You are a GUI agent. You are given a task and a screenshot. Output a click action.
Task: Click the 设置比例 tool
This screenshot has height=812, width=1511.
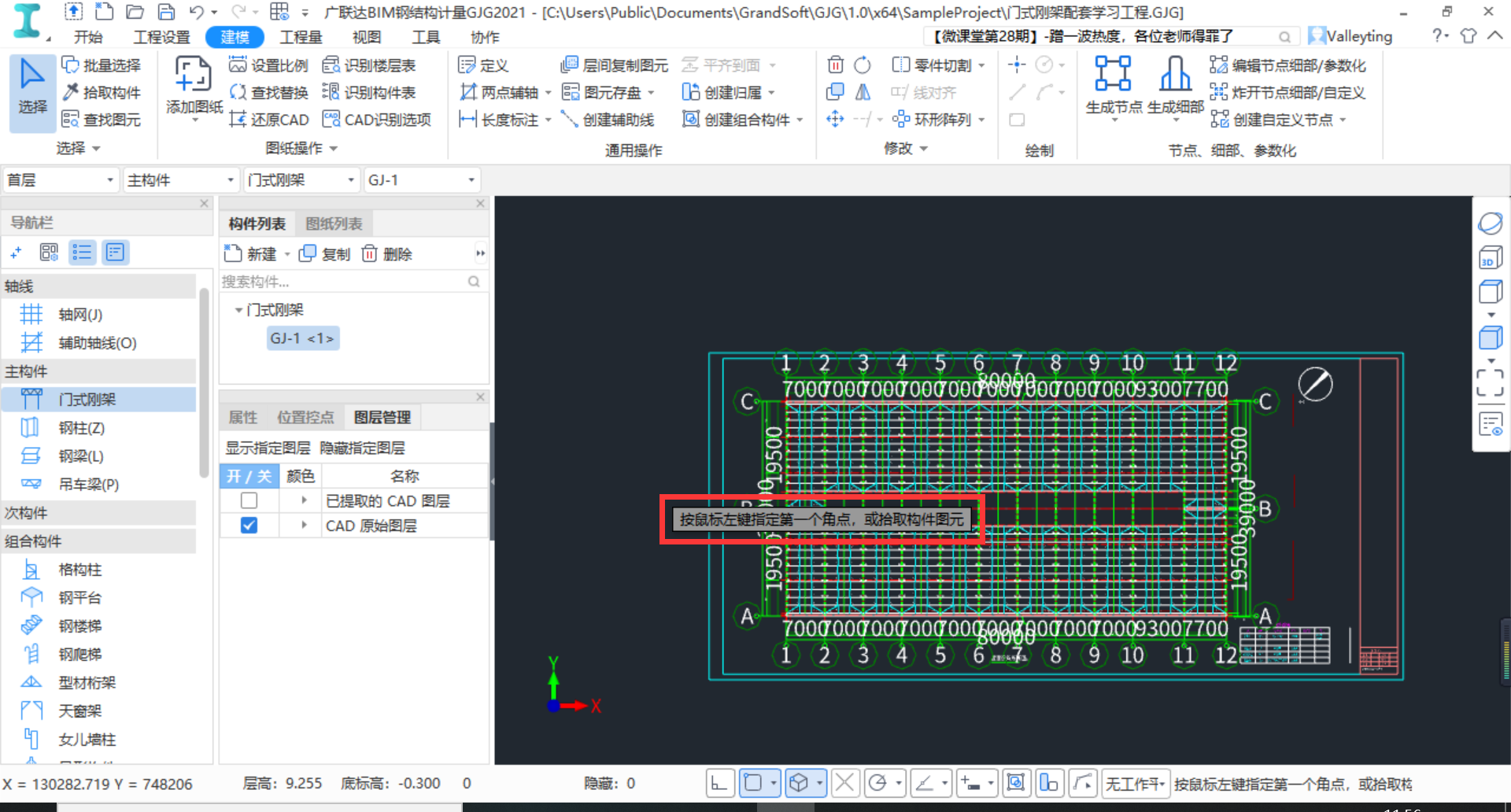click(268, 65)
